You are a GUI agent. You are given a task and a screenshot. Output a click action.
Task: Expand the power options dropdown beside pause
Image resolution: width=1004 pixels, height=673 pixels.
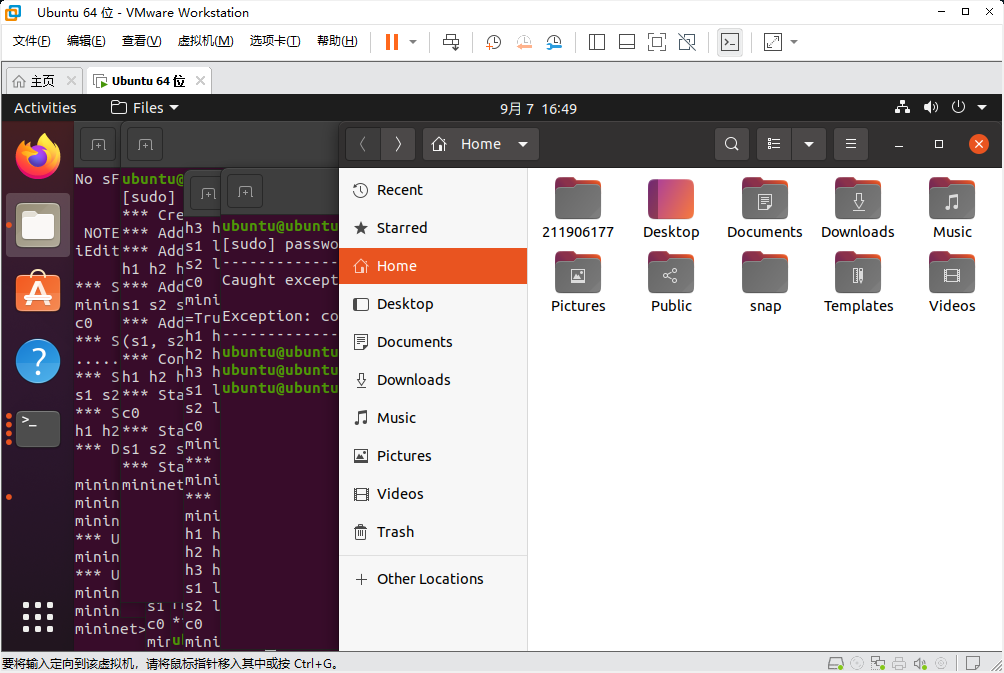[413, 42]
